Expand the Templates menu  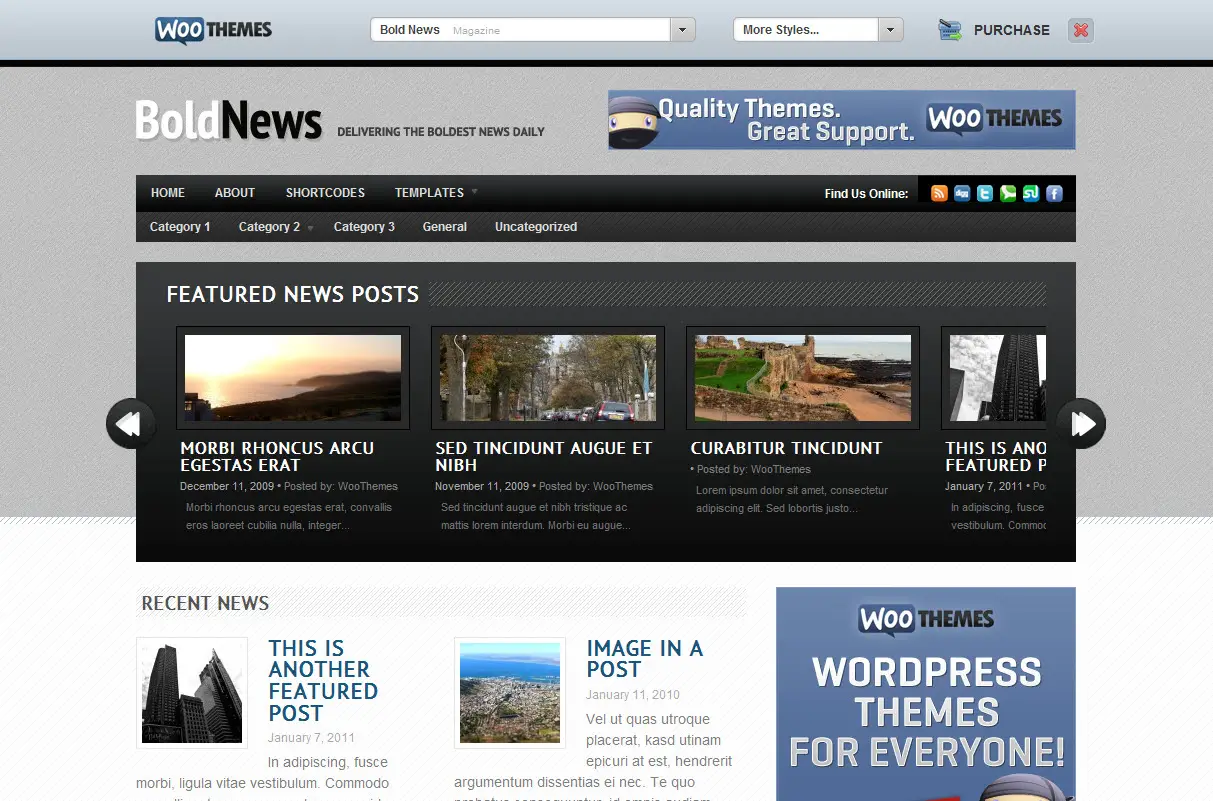tap(436, 193)
